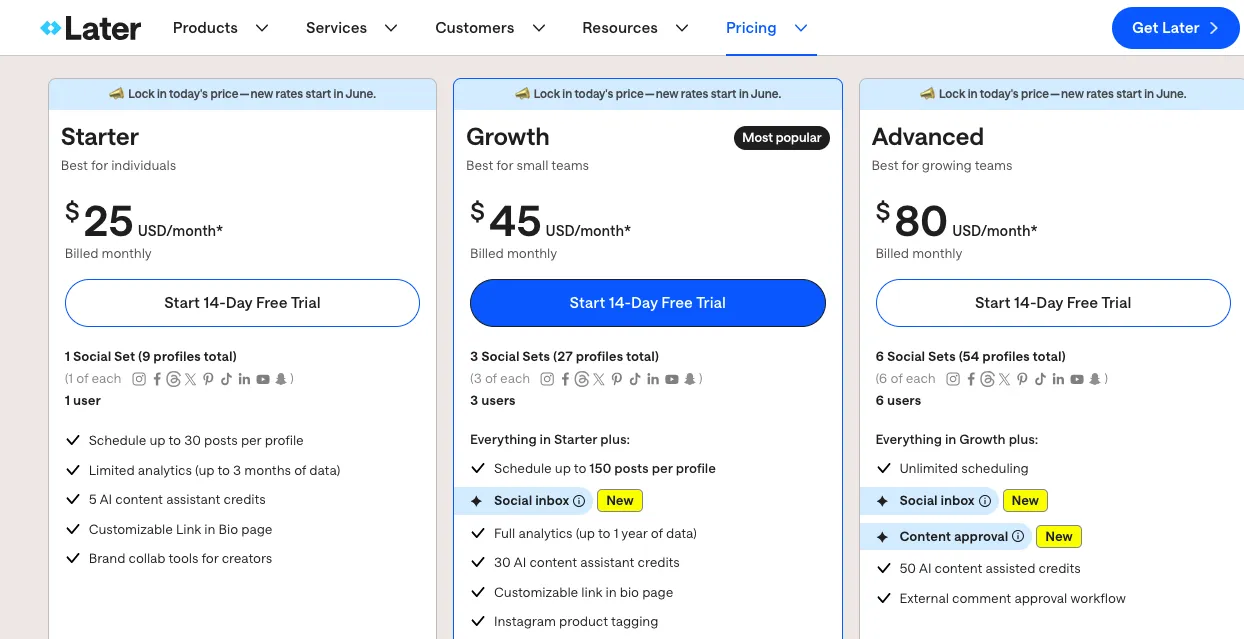Click sparkle icon beside Content approval
This screenshot has height=639, width=1244.
(882, 537)
